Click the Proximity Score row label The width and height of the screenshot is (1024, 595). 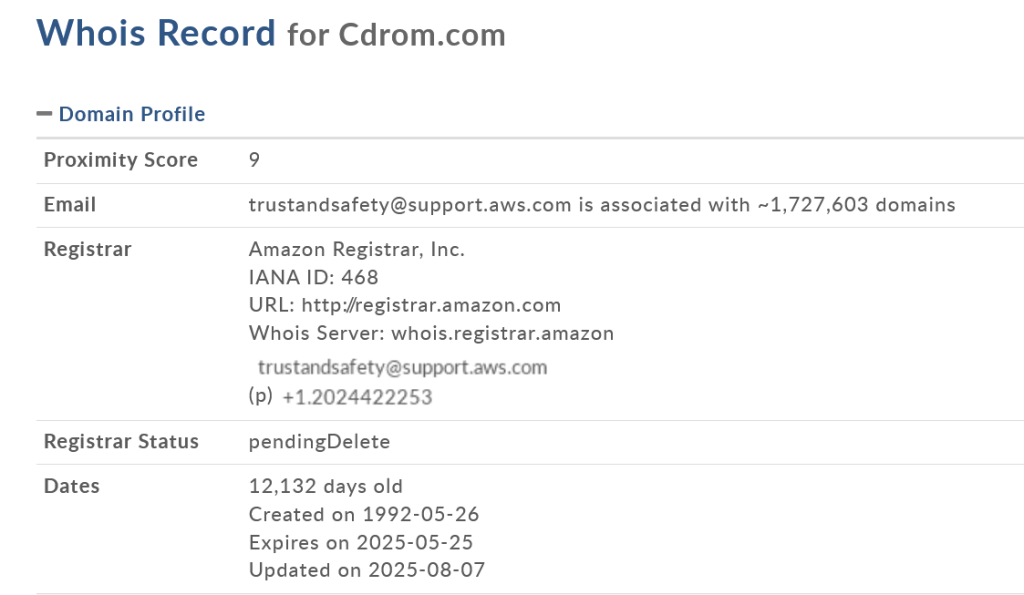coord(121,160)
